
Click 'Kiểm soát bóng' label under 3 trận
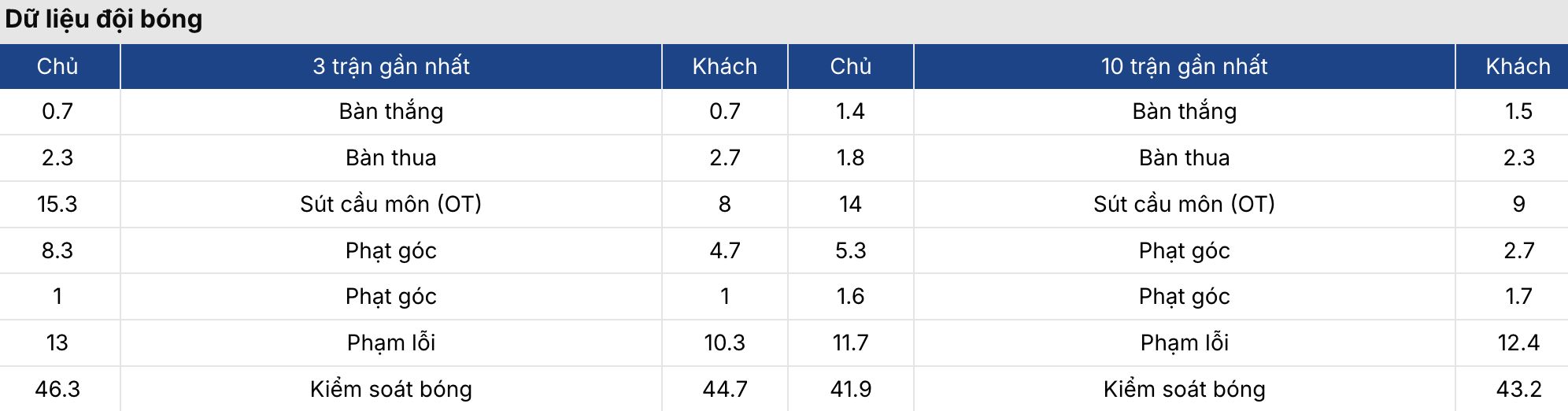[390, 389]
